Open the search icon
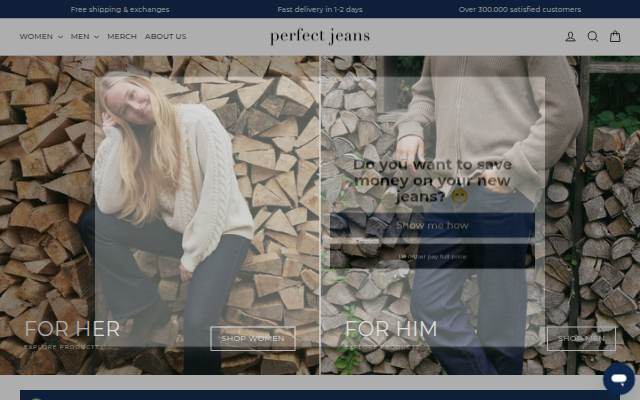 pos(593,36)
